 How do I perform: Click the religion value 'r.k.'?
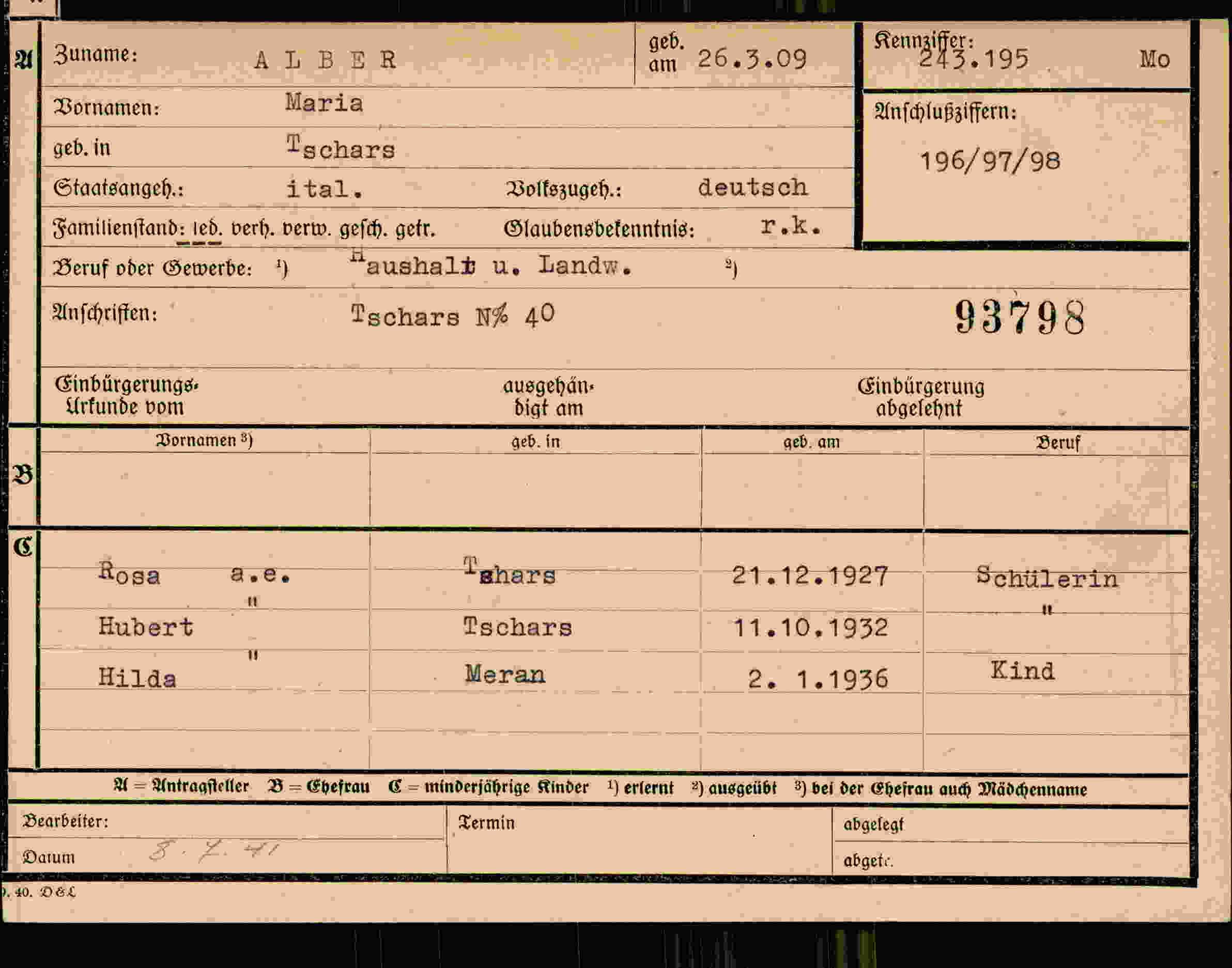point(790,226)
